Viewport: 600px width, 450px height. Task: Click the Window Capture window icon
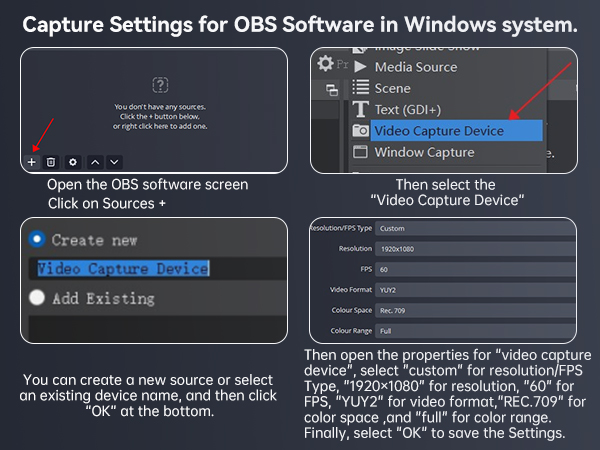(x=360, y=152)
